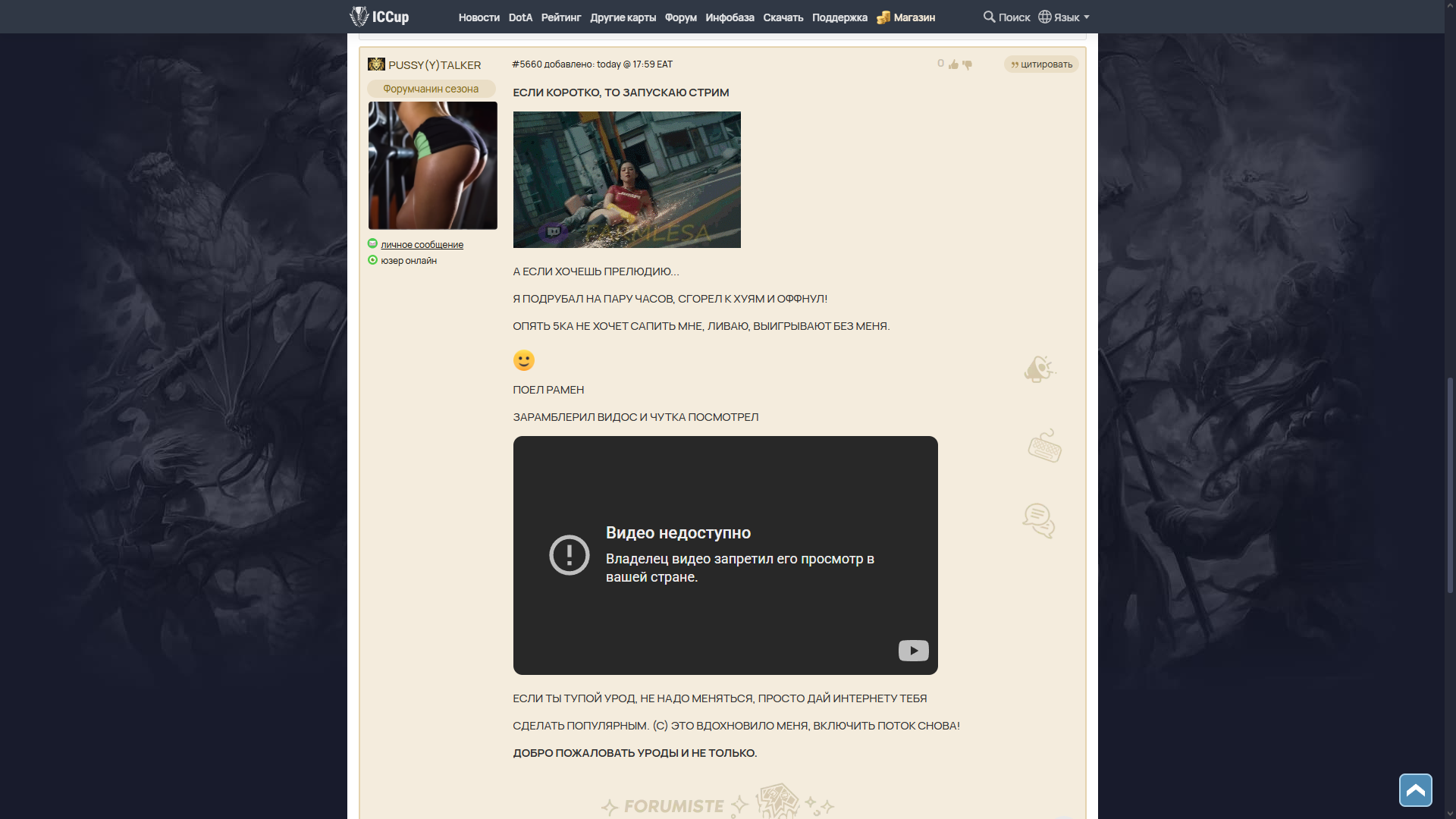Image resolution: width=1456 pixels, height=819 pixels.
Task: Click the post number #5660 link
Action: (x=527, y=64)
